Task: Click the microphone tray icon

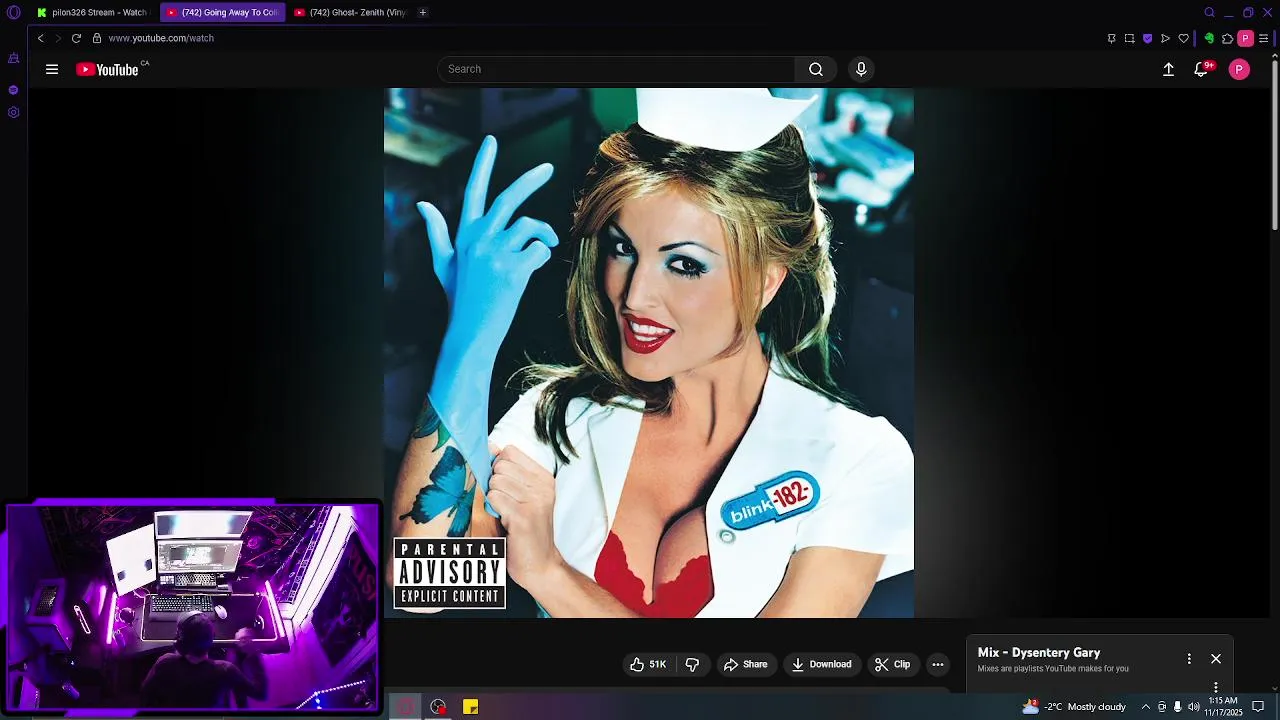Action: pos(1178,707)
